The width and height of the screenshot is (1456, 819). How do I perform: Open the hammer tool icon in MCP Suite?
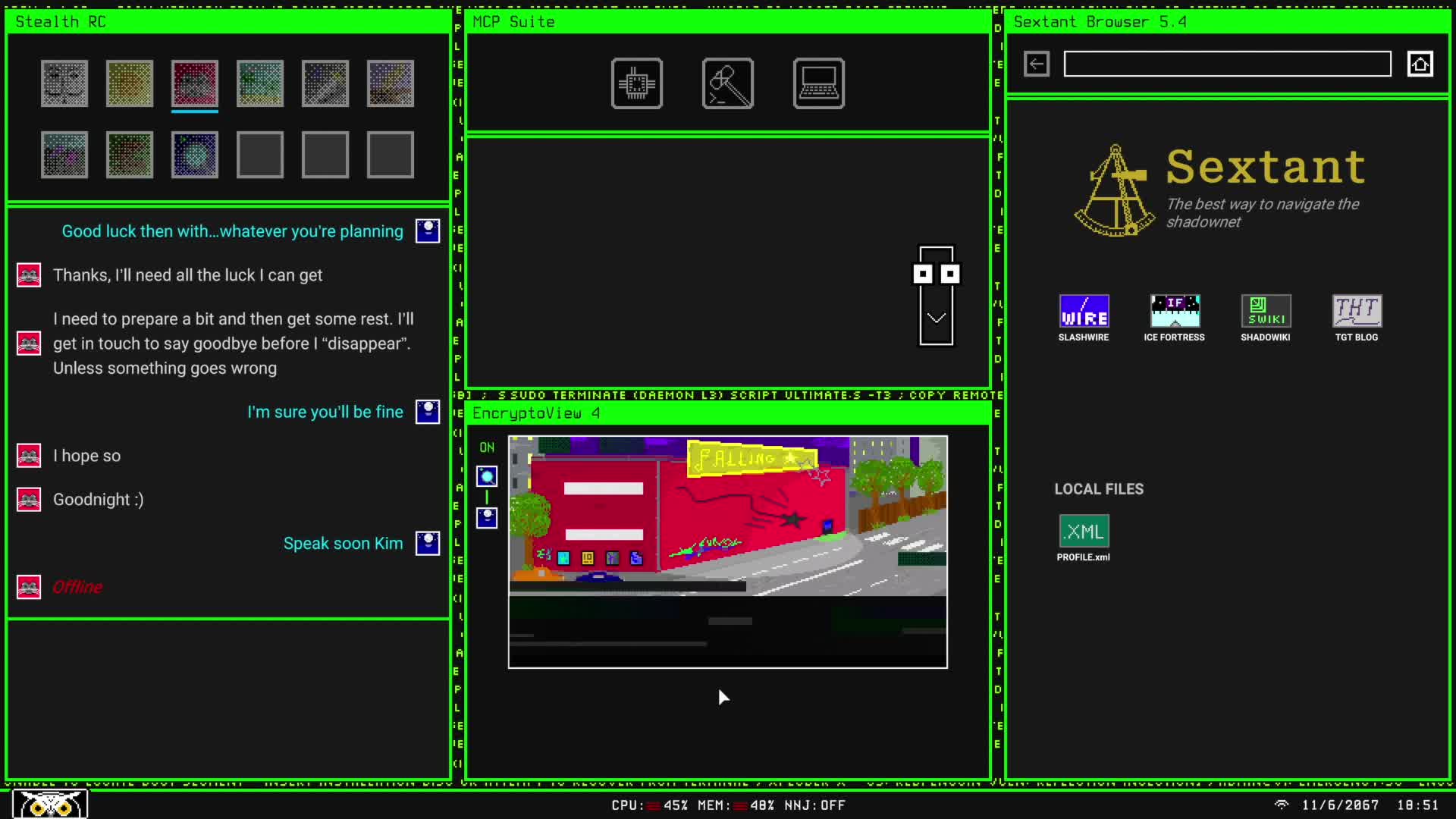[x=728, y=83]
